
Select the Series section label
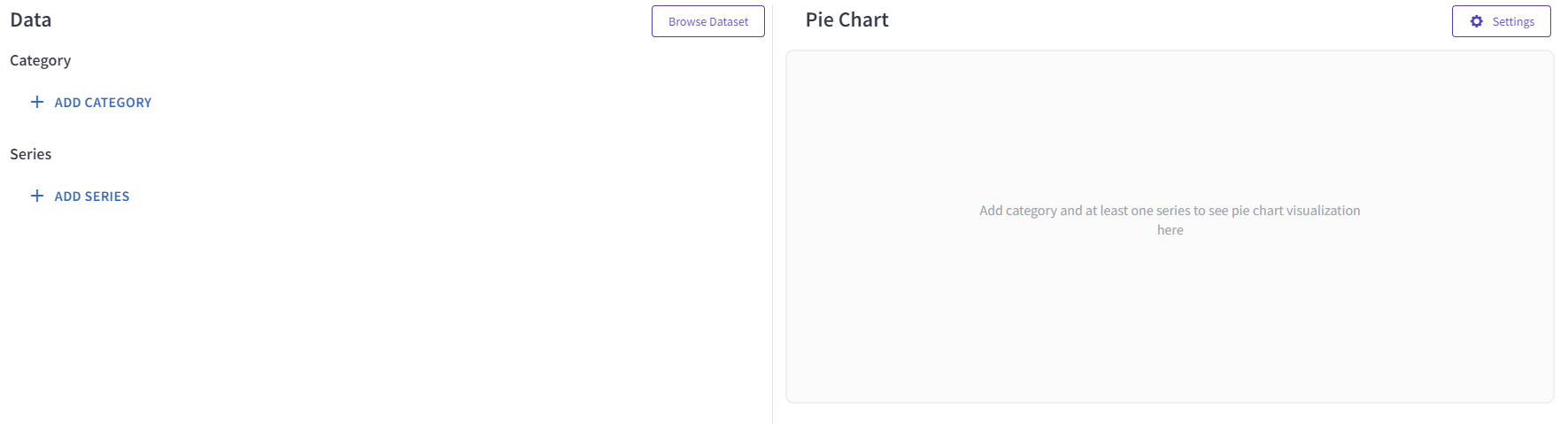point(31,154)
